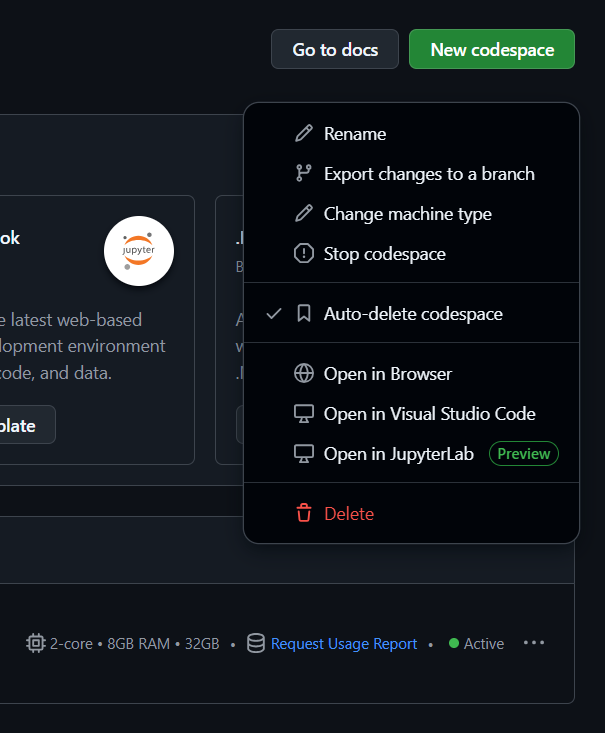605x733 pixels.
Task: Open the three-dot codespace options menu
Action: point(534,643)
